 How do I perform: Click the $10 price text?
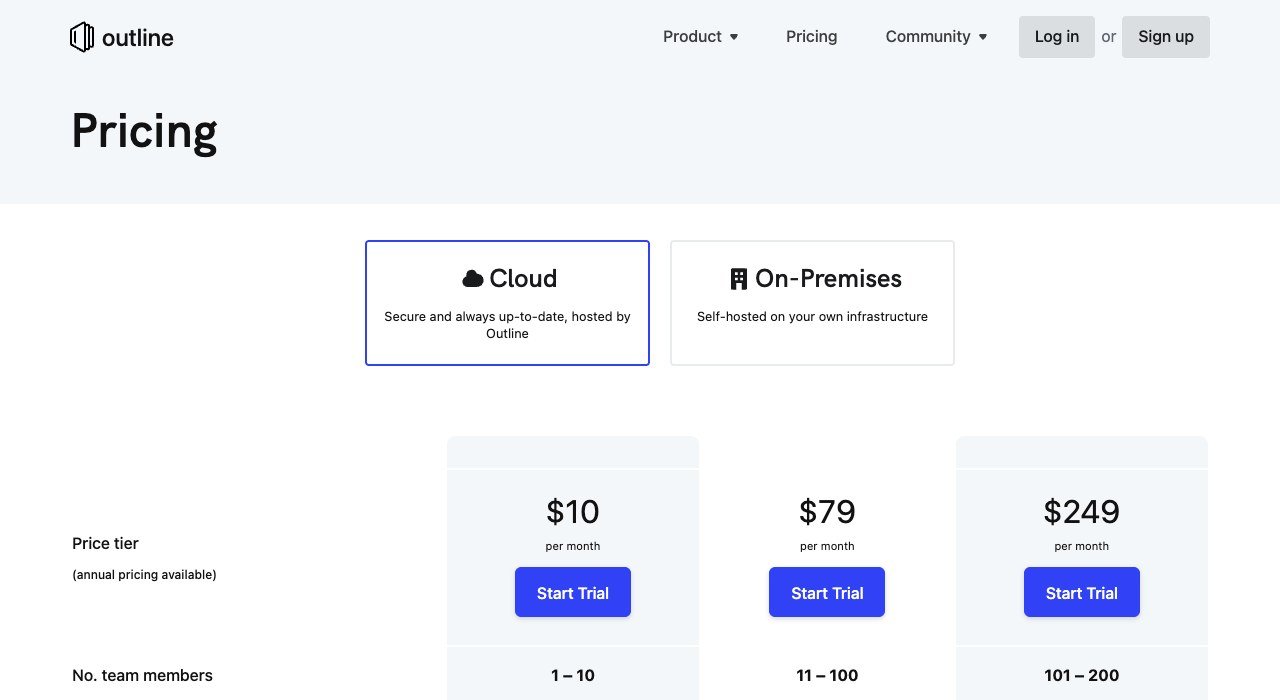point(573,512)
